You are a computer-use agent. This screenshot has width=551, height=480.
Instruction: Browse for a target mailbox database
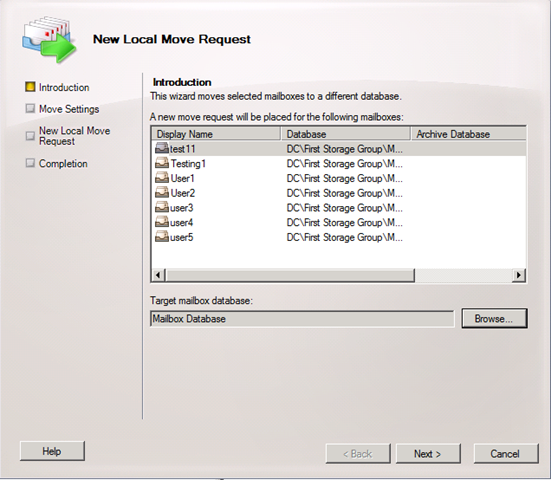494,319
